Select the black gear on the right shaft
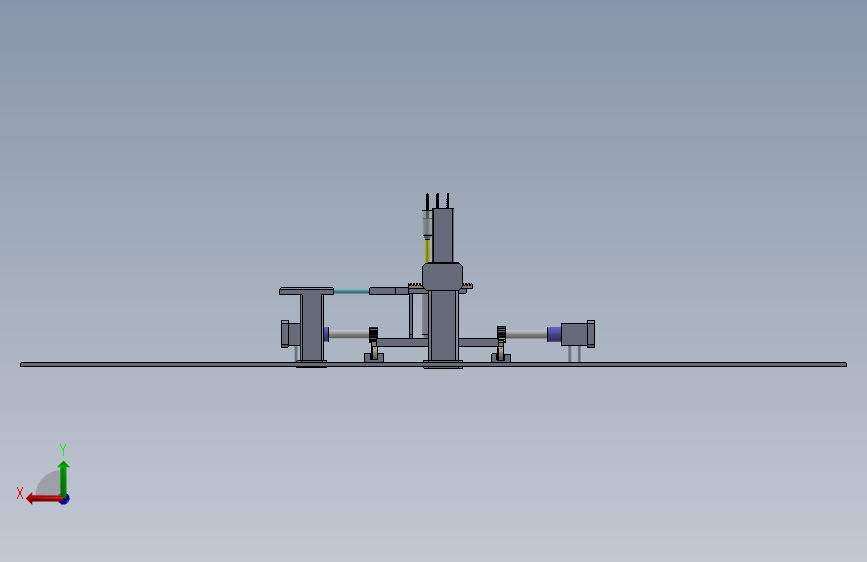This screenshot has width=867, height=562. tap(502, 333)
